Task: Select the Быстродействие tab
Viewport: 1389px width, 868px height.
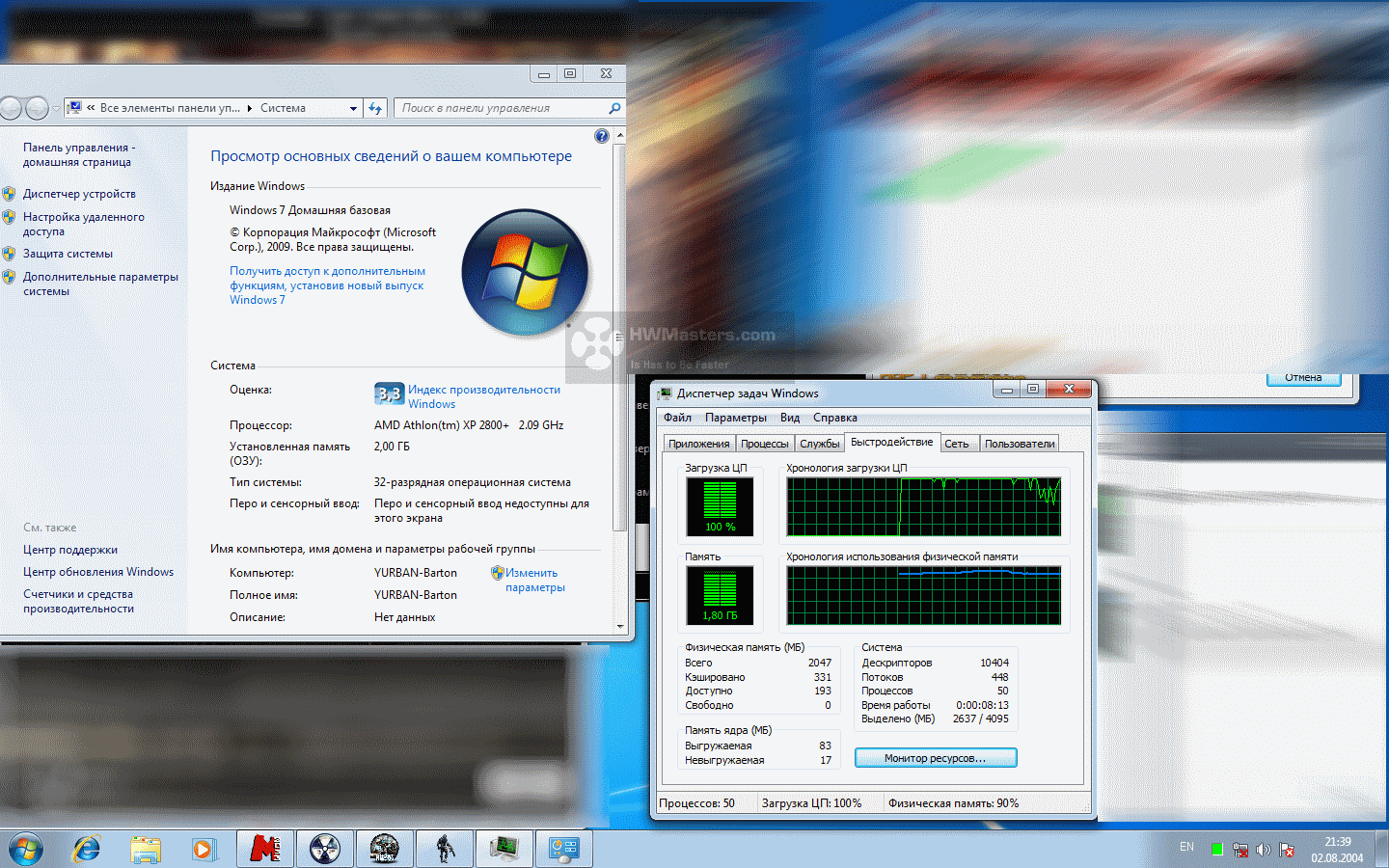Action: click(x=892, y=442)
